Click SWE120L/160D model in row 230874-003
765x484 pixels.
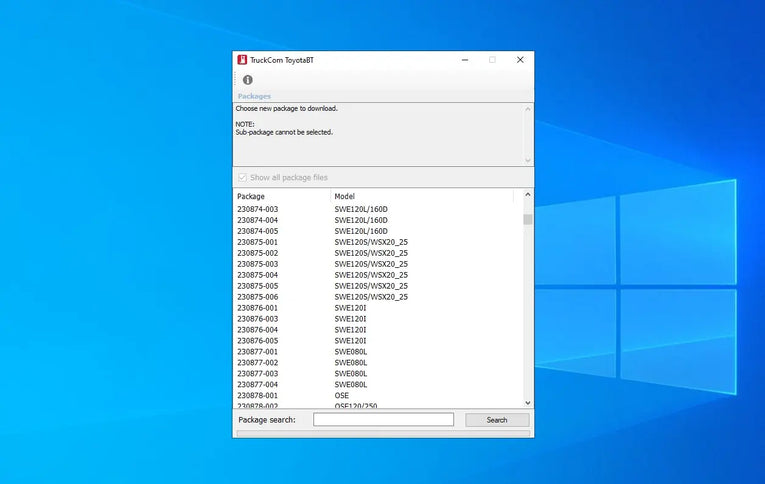pyautogui.click(x=361, y=209)
